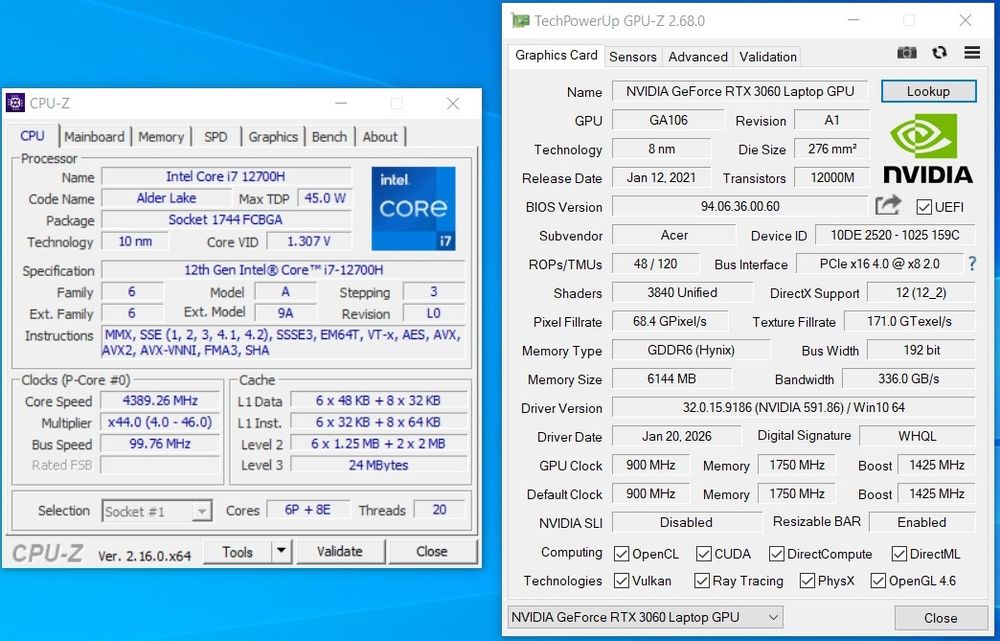Click the Close button in CPU-Z

point(432,551)
